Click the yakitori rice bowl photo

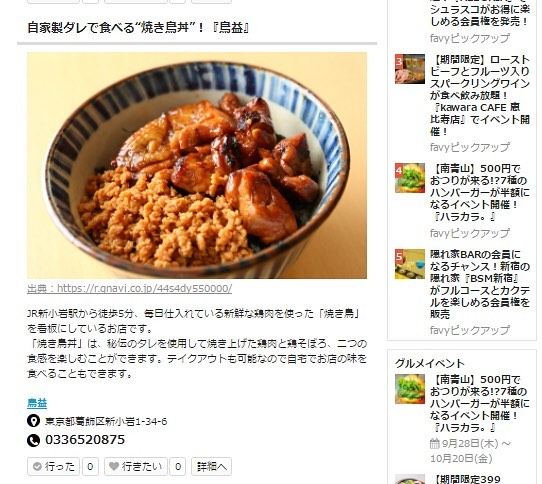point(197,165)
